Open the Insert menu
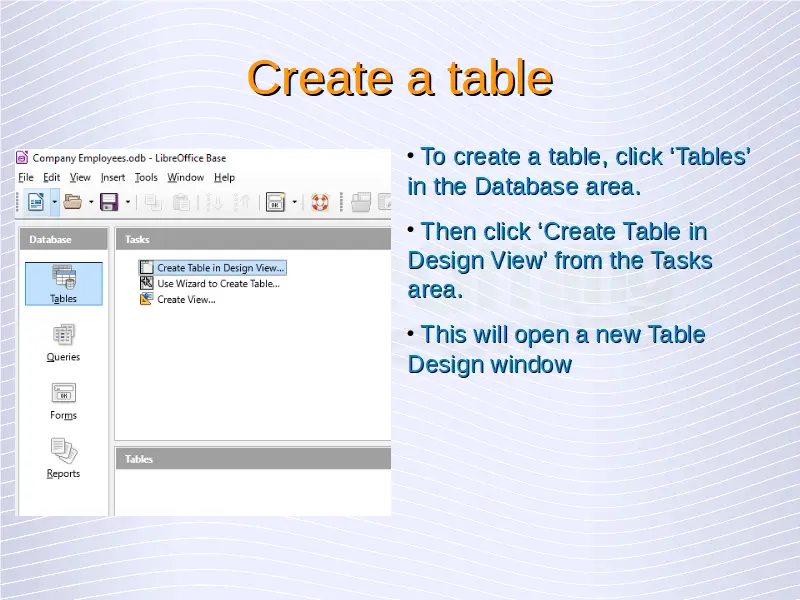The width and height of the screenshot is (800, 600). click(113, 178)
